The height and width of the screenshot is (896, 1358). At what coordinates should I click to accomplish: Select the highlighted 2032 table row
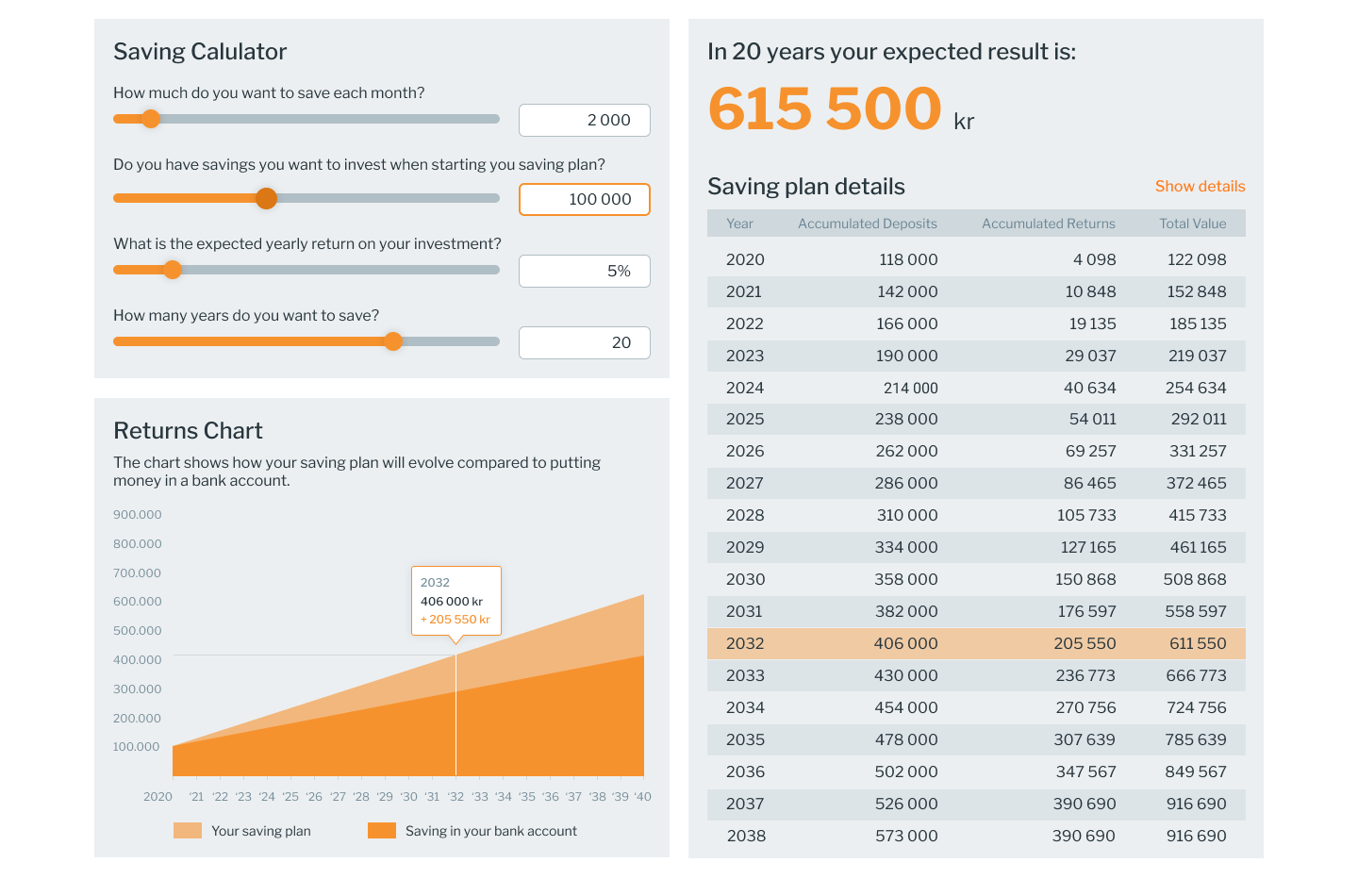tap(976, 643)
